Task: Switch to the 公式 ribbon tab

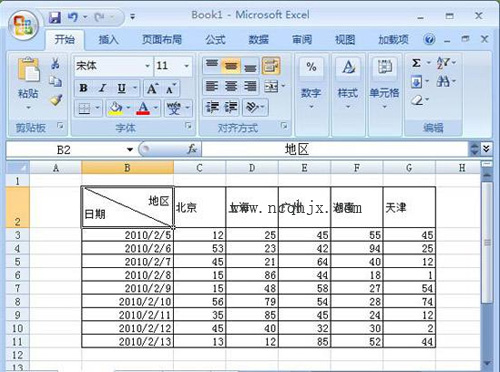Action: 215,40
